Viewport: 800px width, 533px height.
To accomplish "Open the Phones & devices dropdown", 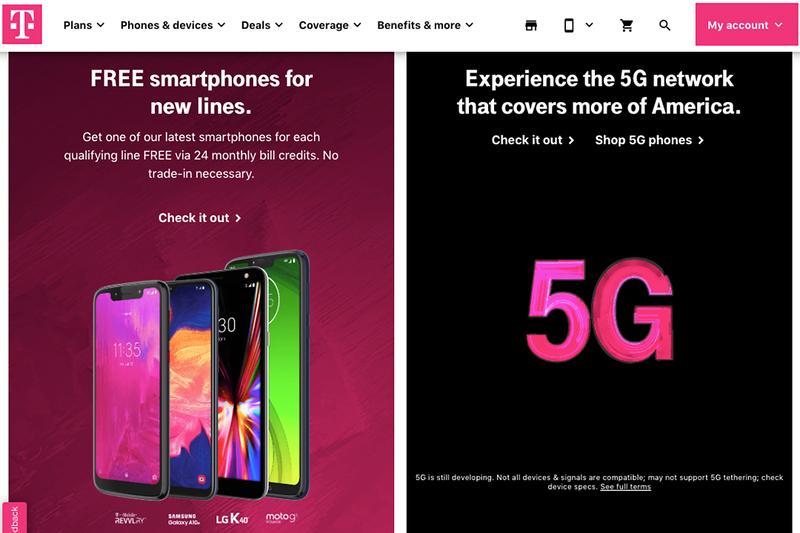I will (x=172, y=25).
